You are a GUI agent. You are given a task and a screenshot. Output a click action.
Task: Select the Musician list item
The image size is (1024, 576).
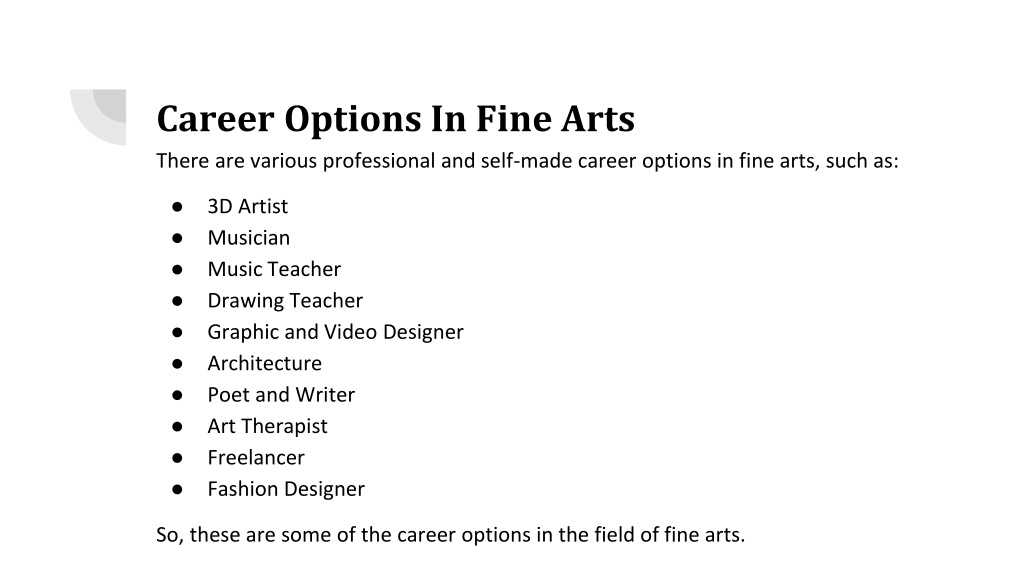coord(248,238)
